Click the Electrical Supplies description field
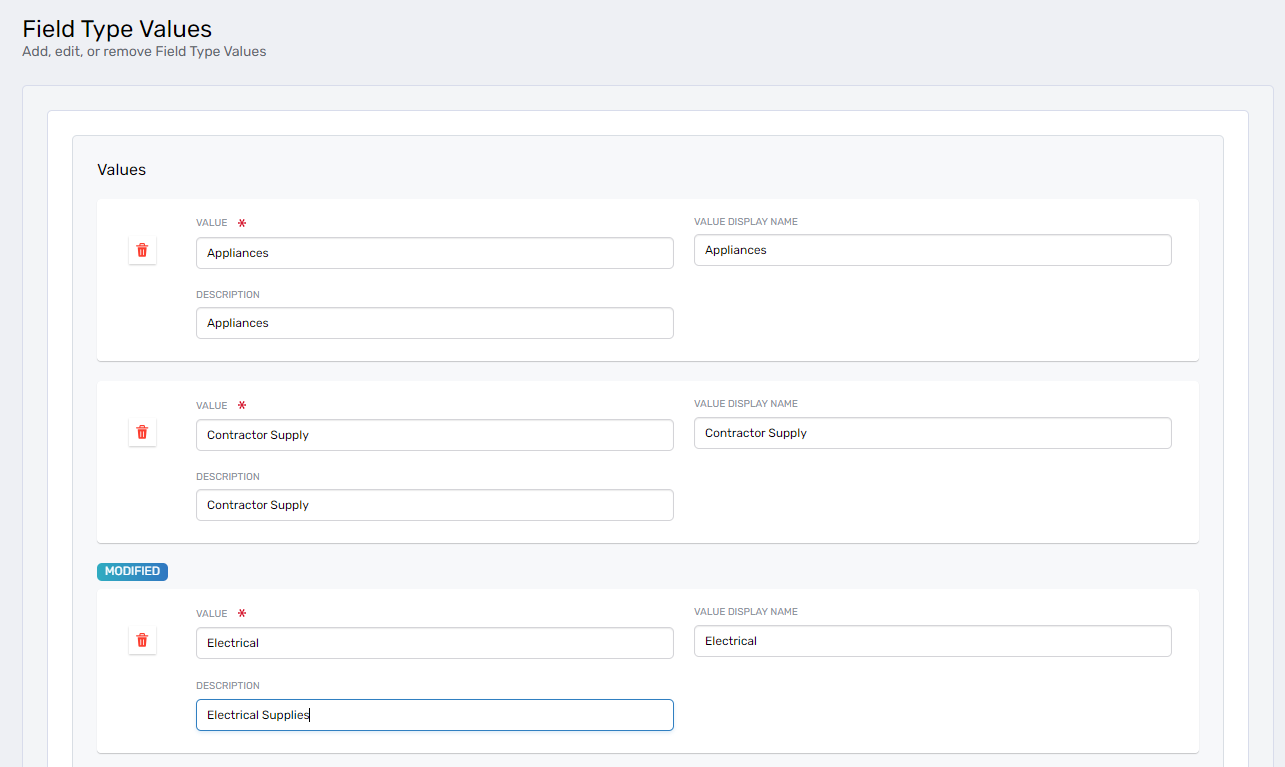The image size is (1285, 767). coord(434,715)
